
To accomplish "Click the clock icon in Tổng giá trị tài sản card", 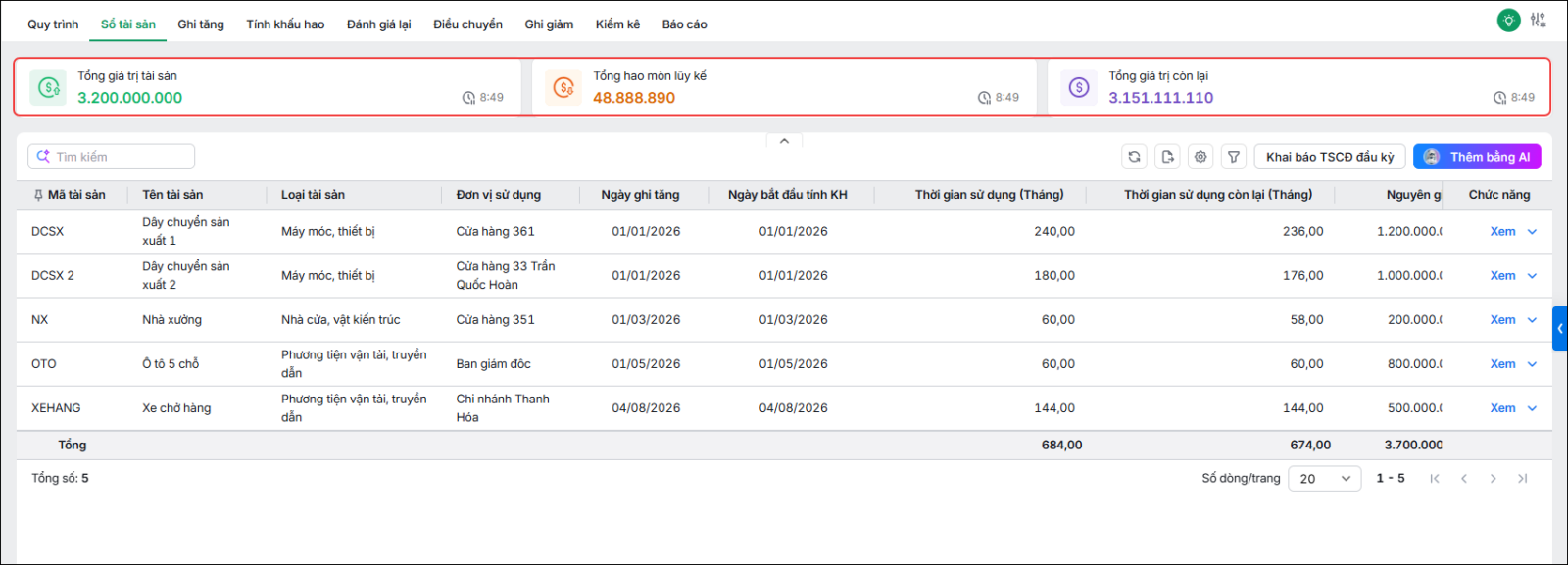I will click(468, 98).
